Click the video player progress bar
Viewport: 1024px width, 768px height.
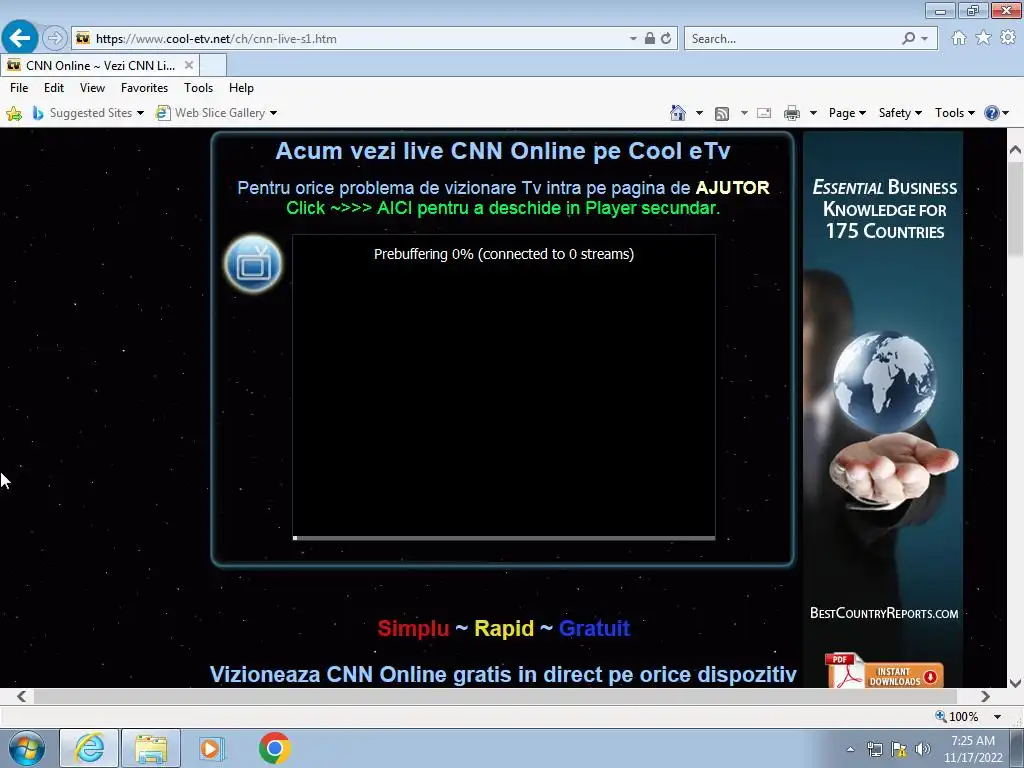pos(504,538)
